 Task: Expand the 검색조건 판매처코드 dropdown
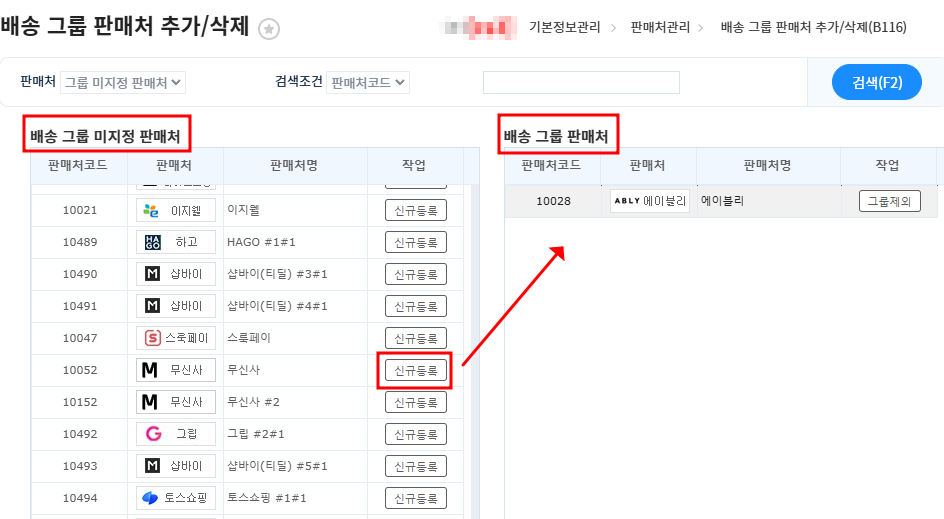(x=368, y=82)
